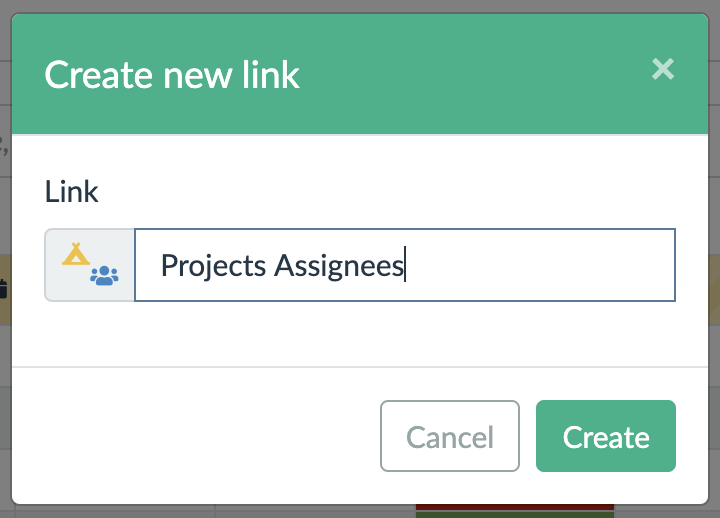Click the blue people Assignees icon
The height and width of the screenshot is (518, 720).
(x=104, y=275)
